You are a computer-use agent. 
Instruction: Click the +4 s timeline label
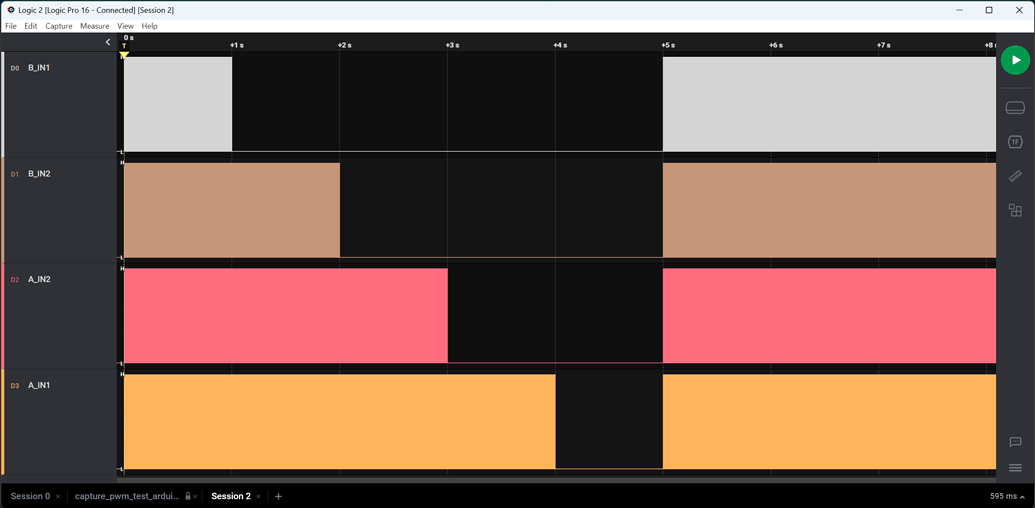coord(560,45)
